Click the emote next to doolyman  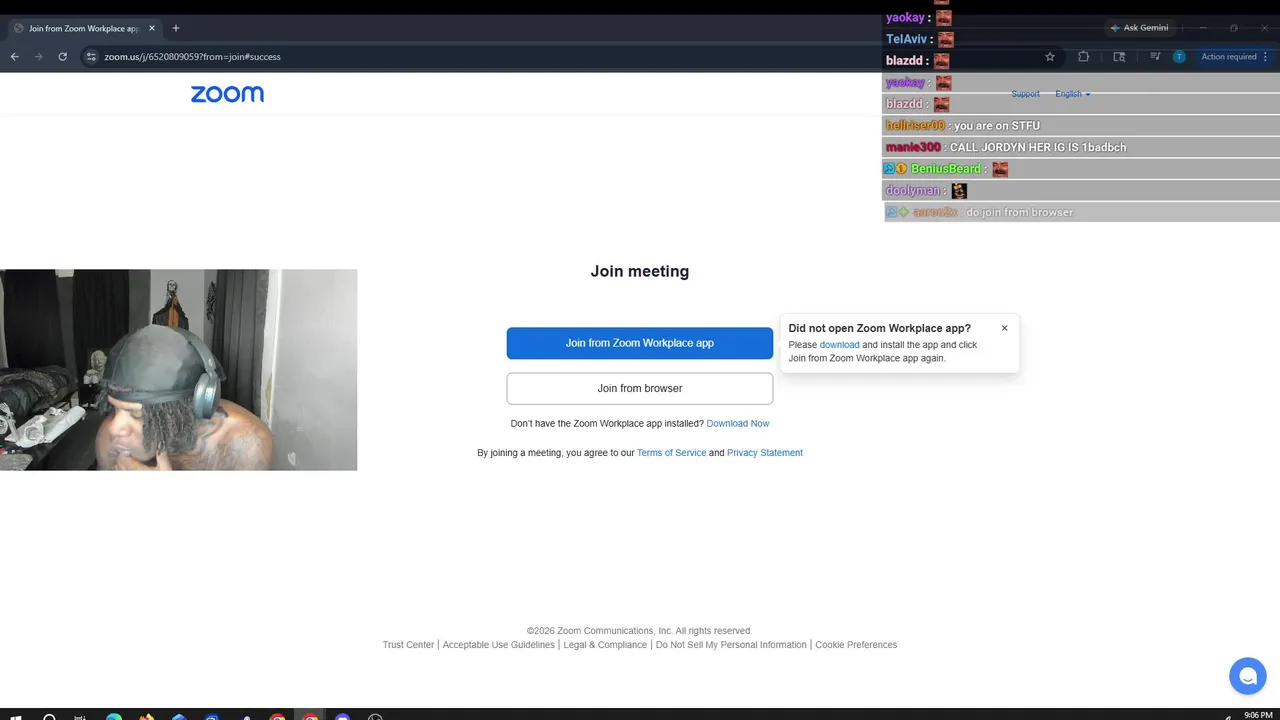tap(959, 191)
